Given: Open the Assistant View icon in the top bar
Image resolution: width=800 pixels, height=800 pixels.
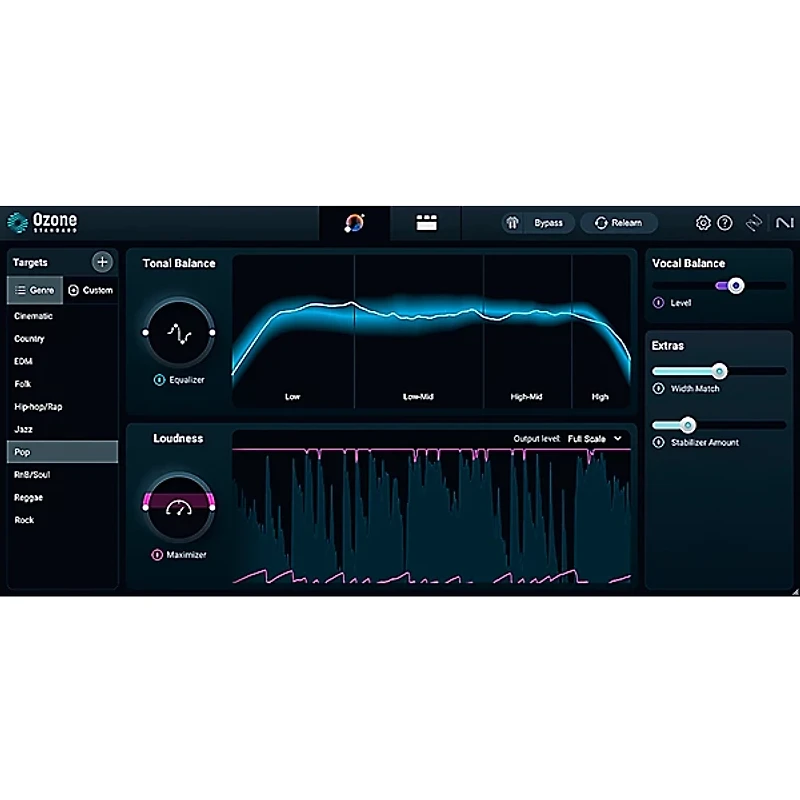Looking at the screenshot, I should (355, 222).
